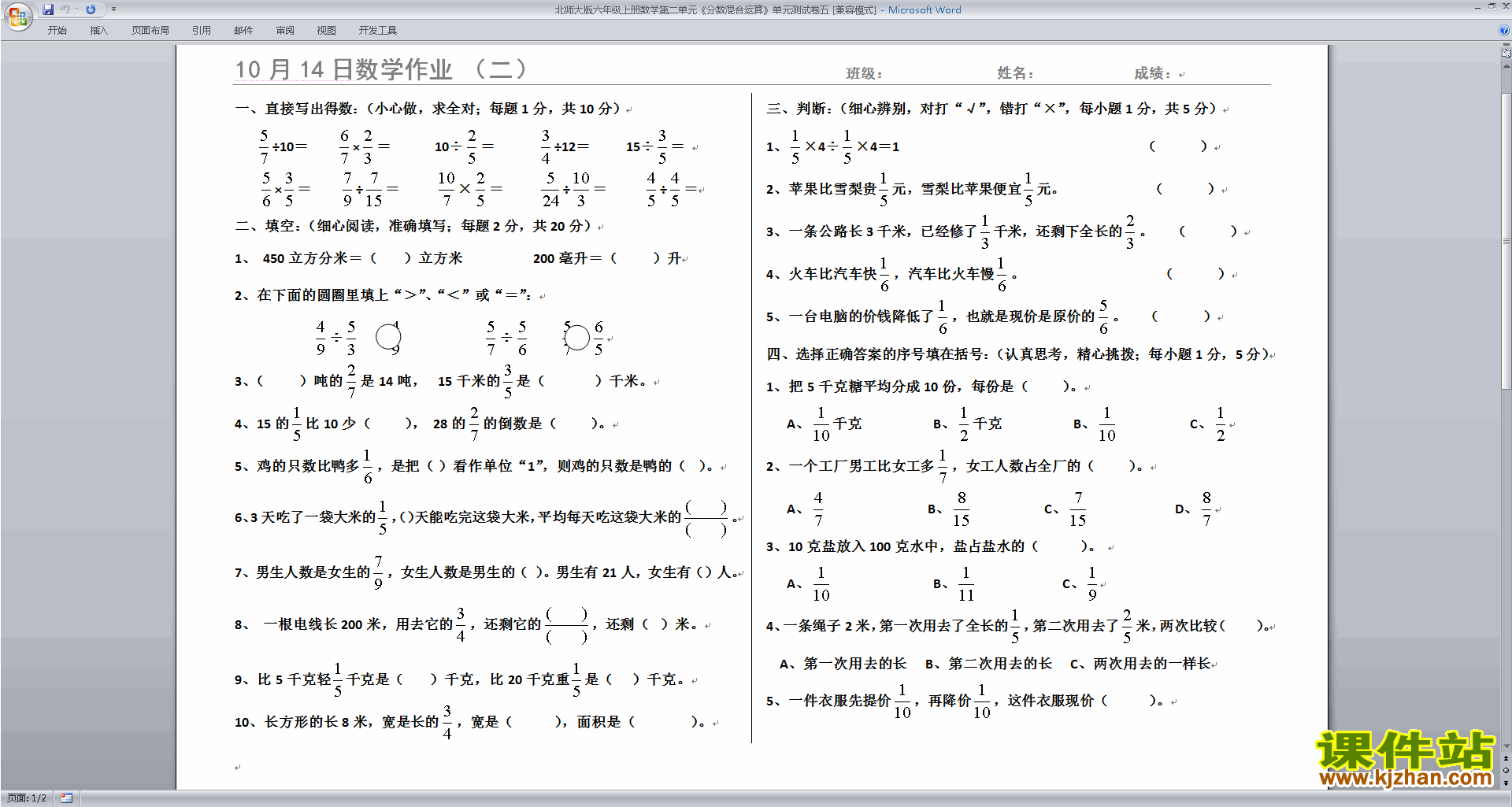
Task: Switch to the 视图 tab
Action: pyautogui.click(x=327, y=31)
